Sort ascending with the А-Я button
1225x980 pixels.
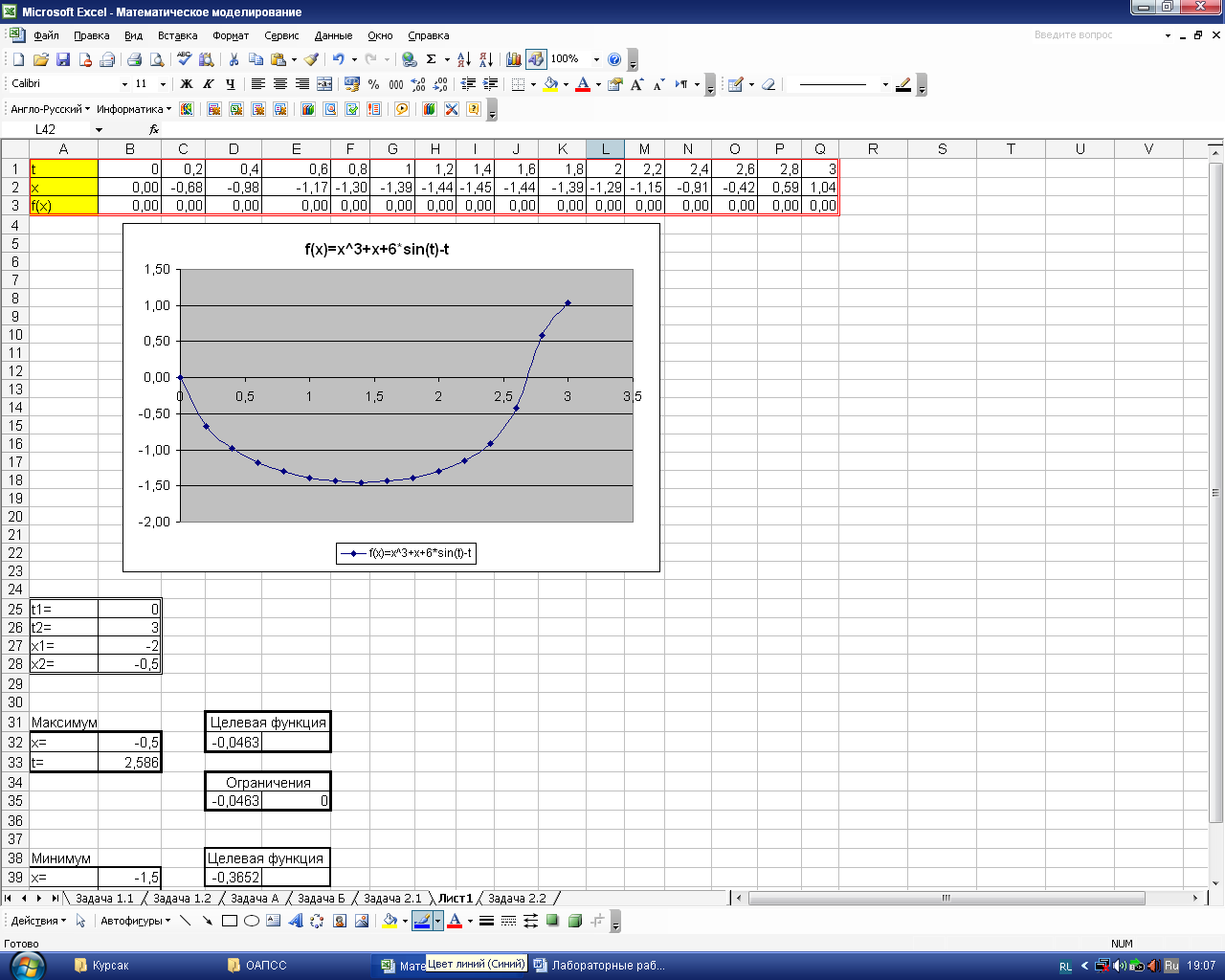coord(464,59)
